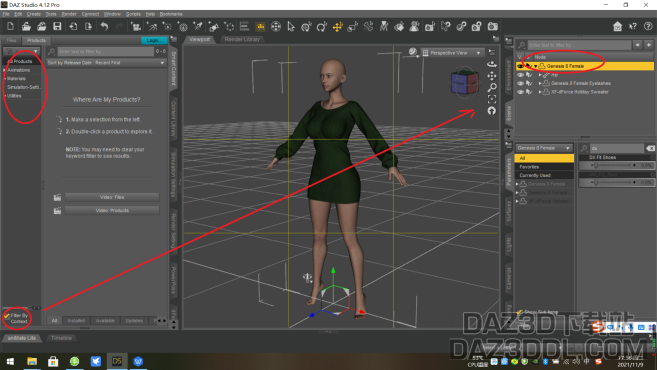Select the Rotate tool in toolbar
This screenshot has height=370, width=657.
tap(321, 27)
